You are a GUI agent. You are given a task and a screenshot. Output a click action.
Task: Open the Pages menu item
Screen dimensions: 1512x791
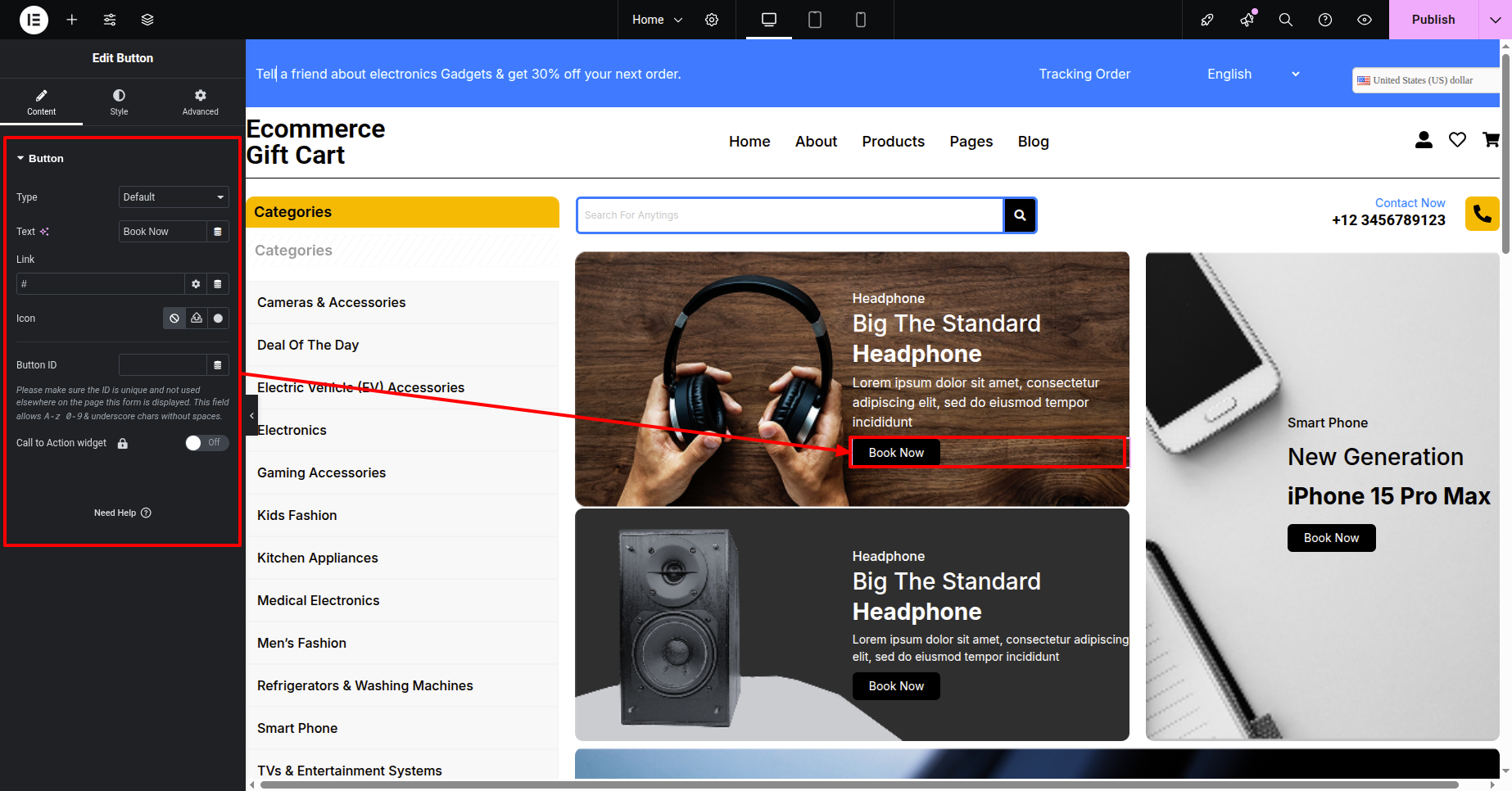[971, 142]
